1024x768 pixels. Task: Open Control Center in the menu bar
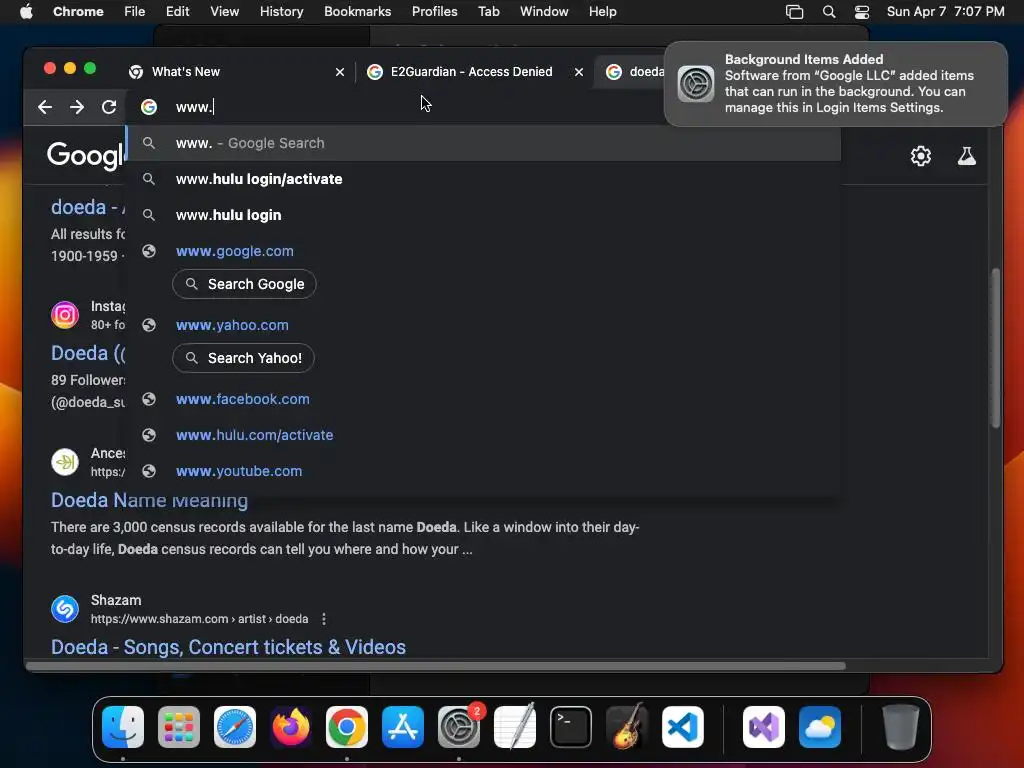click(862, 12)
